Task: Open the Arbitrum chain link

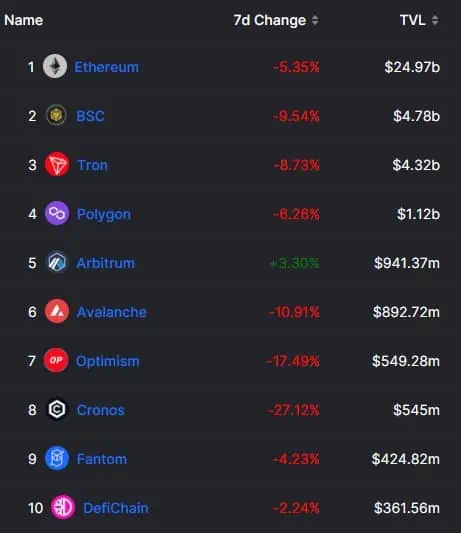Action: pos(106,263)
